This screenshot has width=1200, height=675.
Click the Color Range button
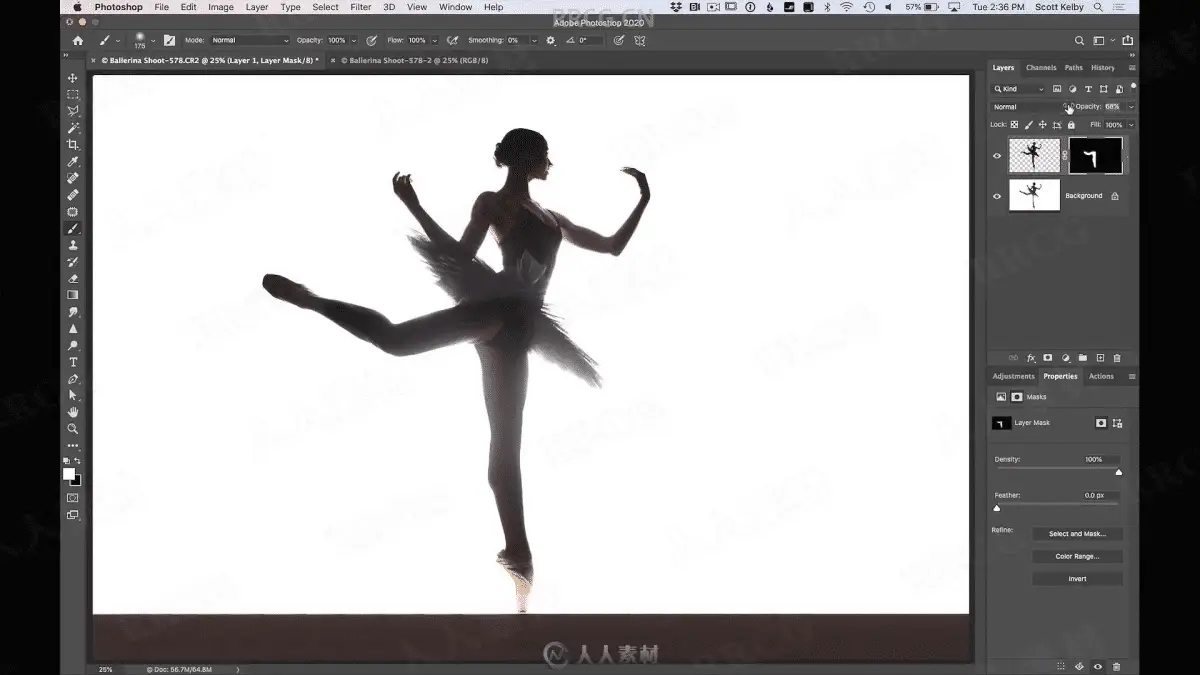click(1077, 556)
